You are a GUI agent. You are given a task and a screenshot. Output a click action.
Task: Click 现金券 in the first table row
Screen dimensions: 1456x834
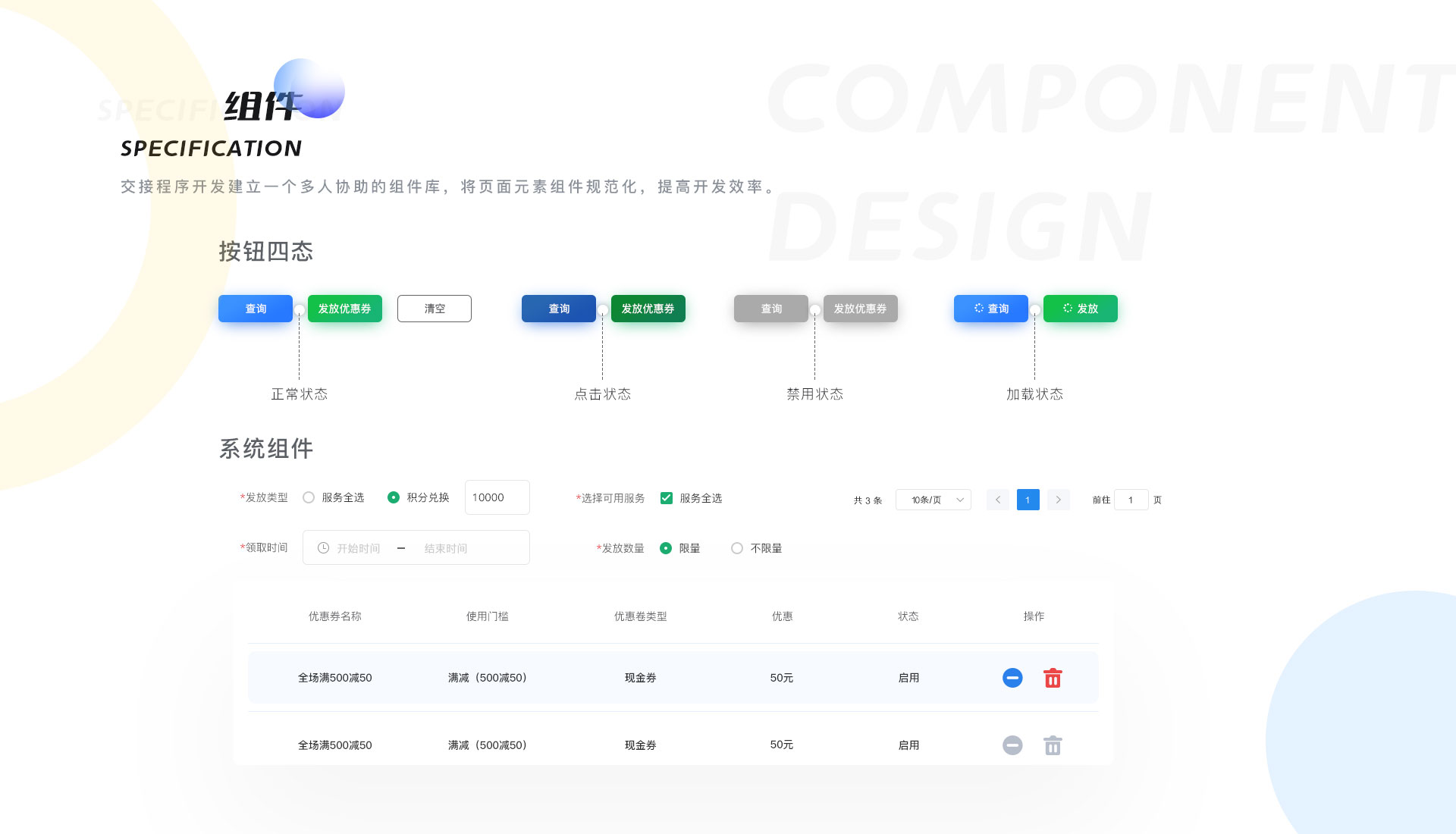[641, 678]
